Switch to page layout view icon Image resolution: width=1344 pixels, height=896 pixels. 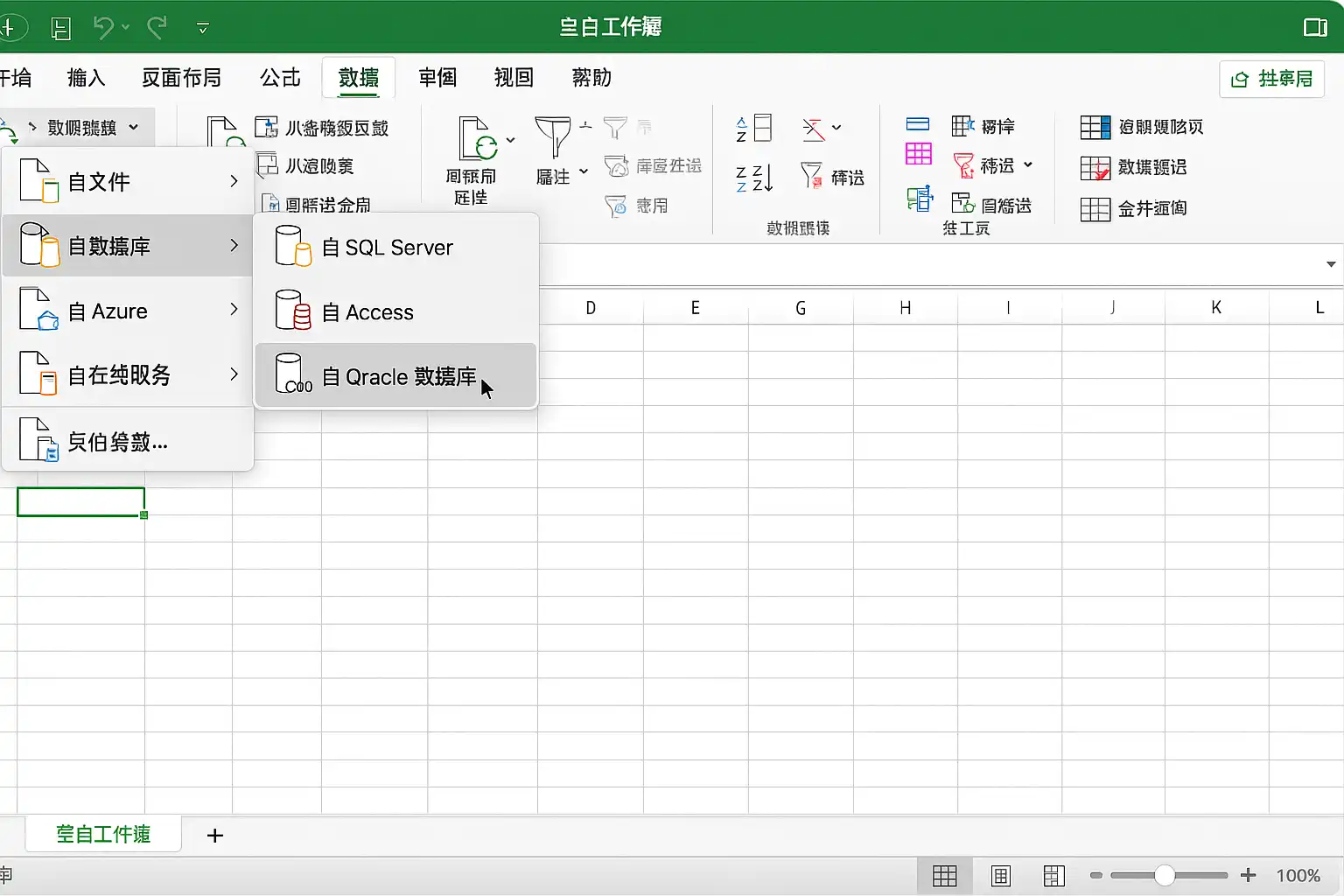[x=1000, y=876]
